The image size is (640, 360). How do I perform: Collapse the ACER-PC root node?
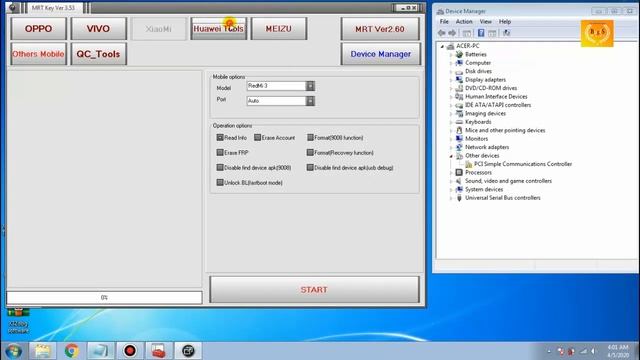tap(442, 47)
